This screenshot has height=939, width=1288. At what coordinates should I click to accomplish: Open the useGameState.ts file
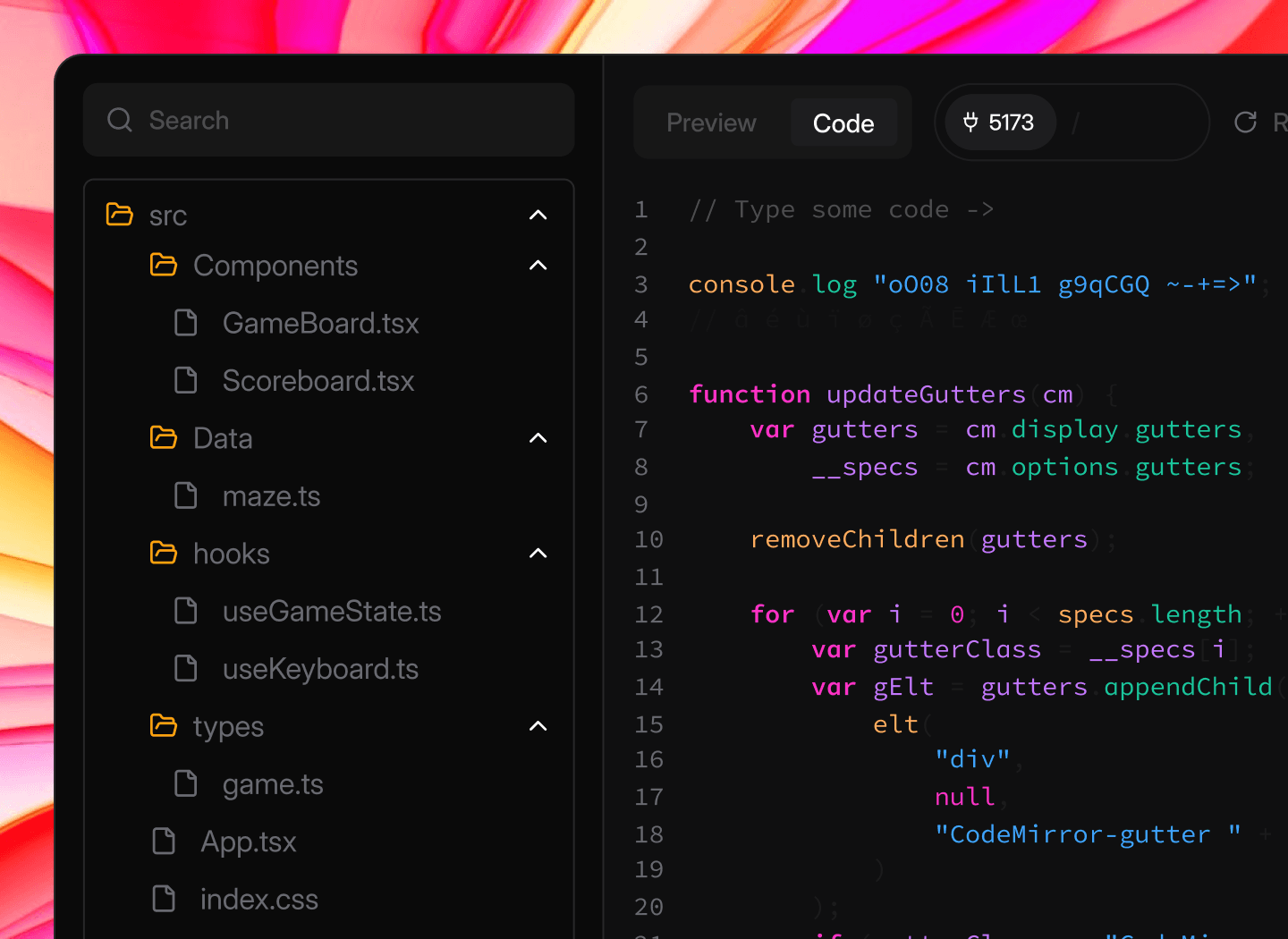pos(332,611)
